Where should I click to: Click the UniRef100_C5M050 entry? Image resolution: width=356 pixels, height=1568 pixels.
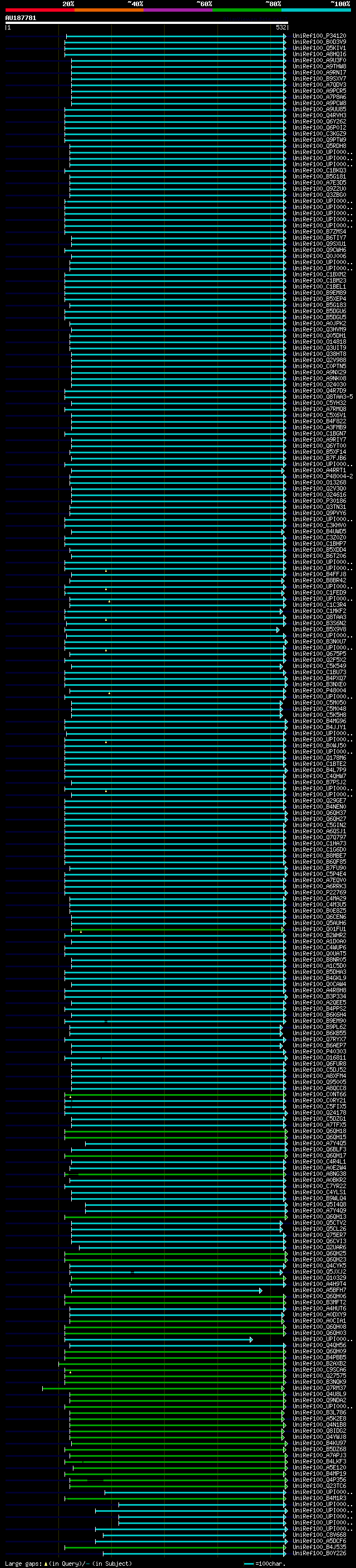pyautogui.click(x=319, y=703)
